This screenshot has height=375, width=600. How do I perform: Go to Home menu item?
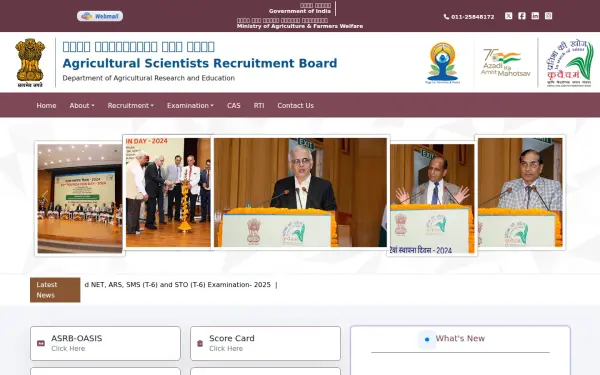[x=46, y=105]
